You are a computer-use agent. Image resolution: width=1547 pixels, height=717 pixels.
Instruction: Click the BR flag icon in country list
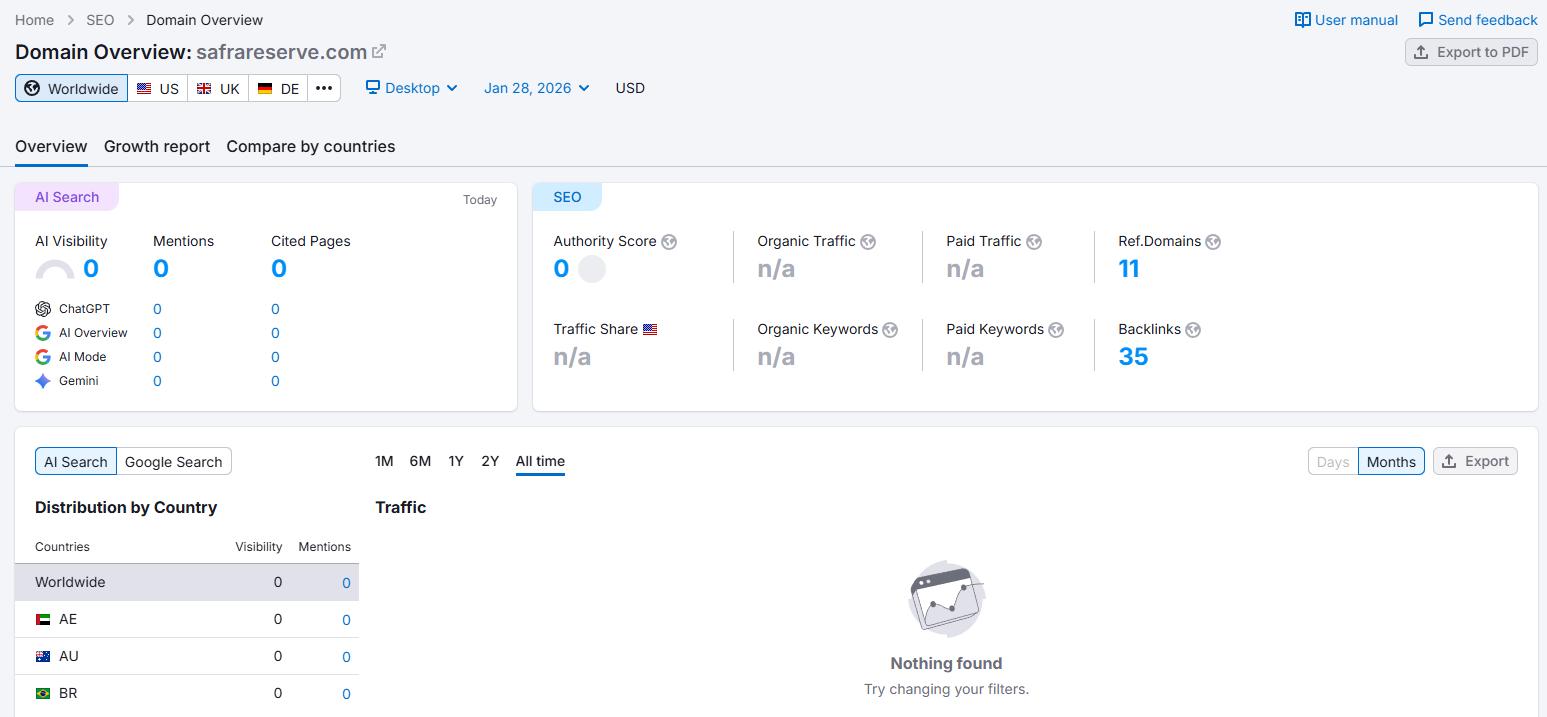43,693
